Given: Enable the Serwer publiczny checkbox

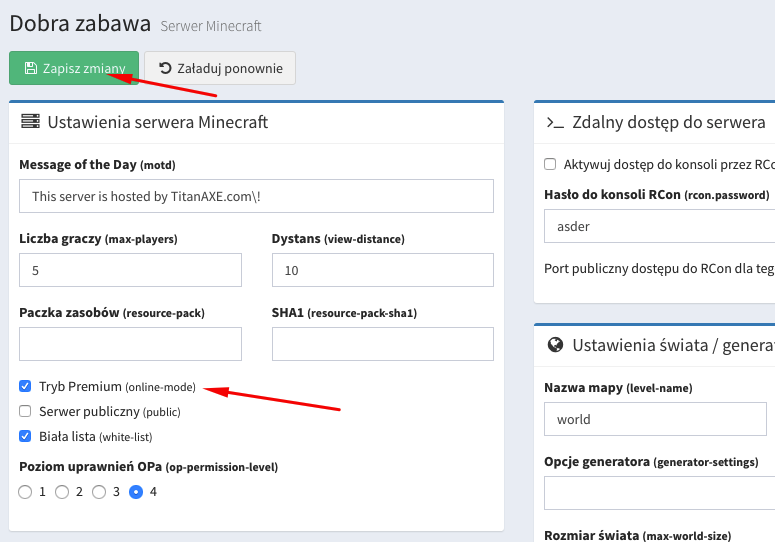Looking at the screenshot, I should click(x=26, y=411).
